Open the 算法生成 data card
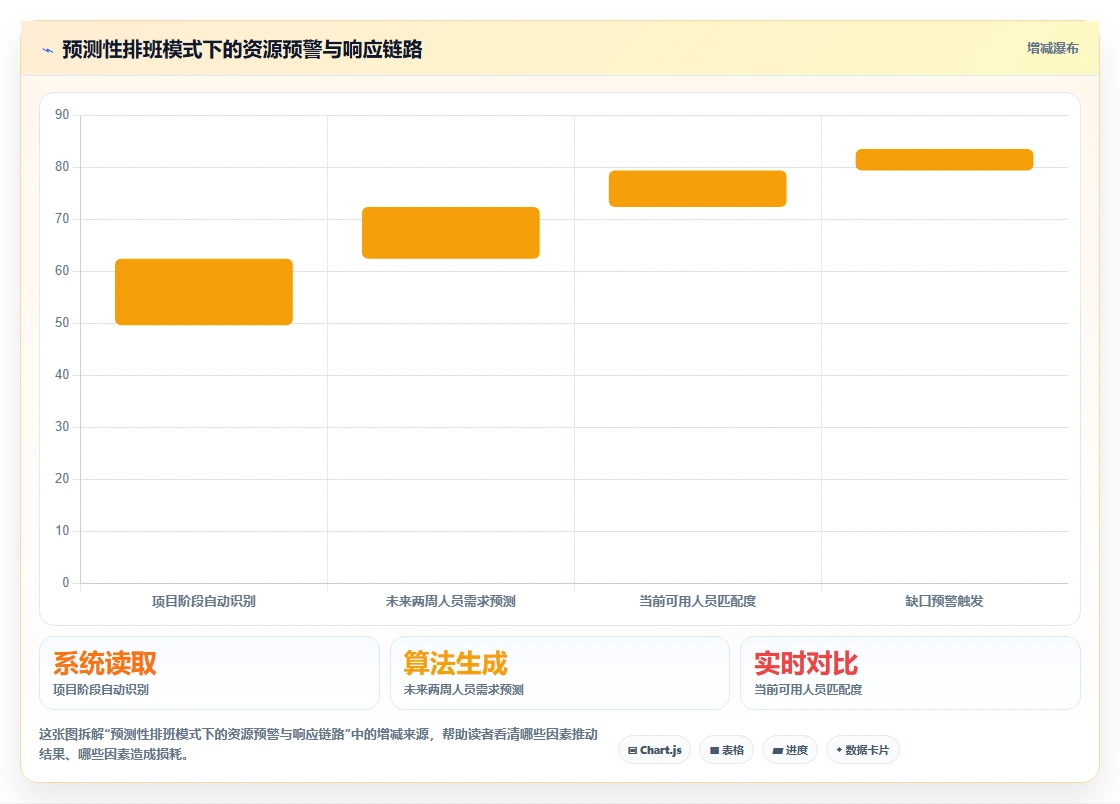Viewport: 1120px width, 804px height. click(559, 673)
